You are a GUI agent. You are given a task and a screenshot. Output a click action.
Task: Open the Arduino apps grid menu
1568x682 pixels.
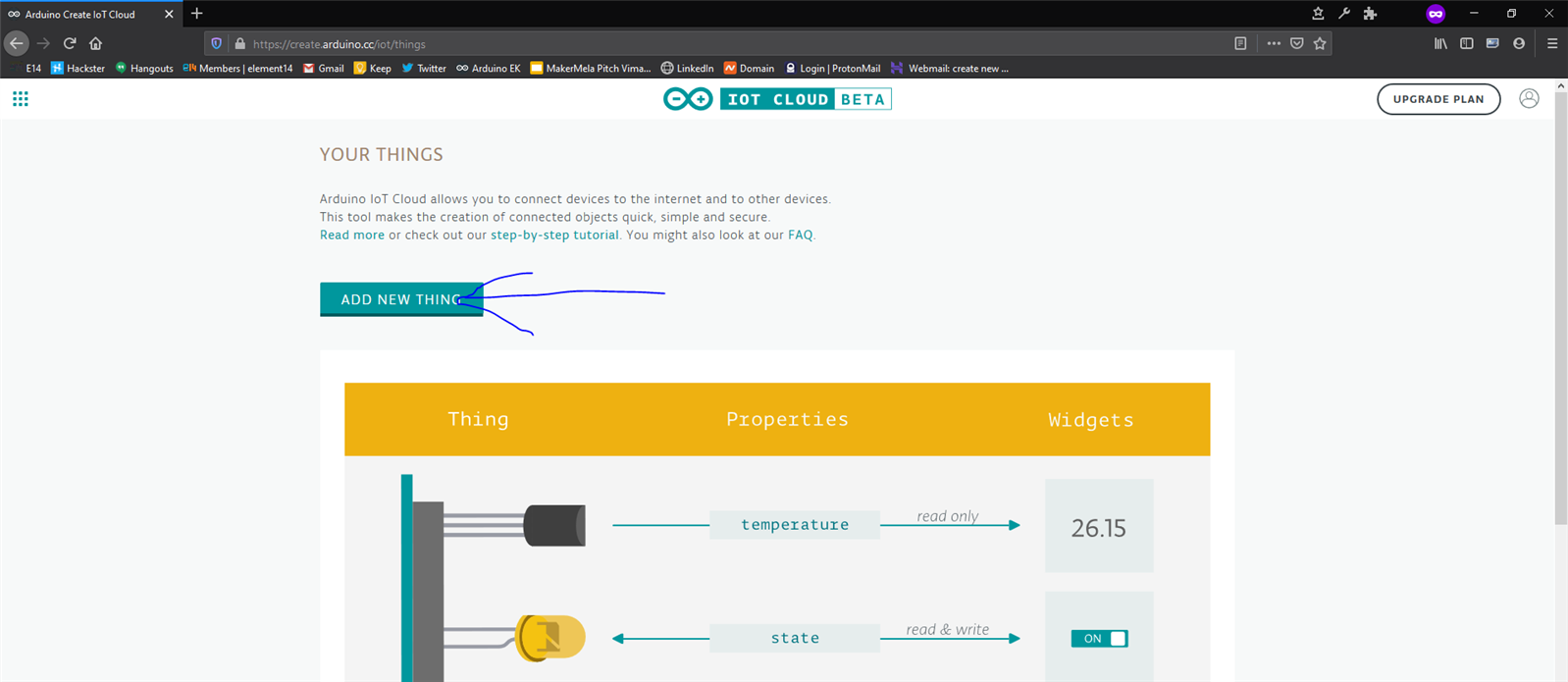click(21, 99)
